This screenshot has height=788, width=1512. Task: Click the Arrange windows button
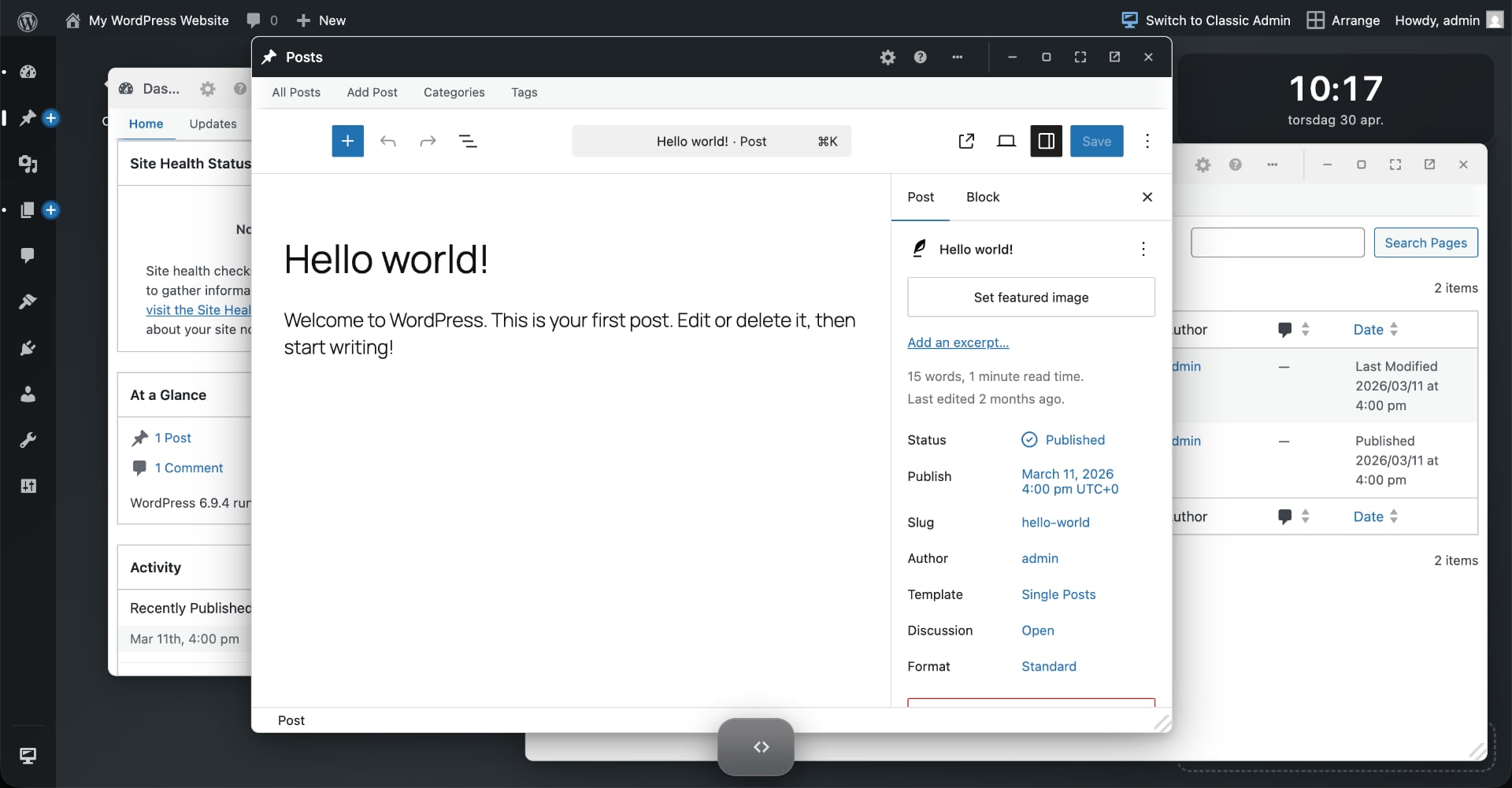(x=1343, y=20)
